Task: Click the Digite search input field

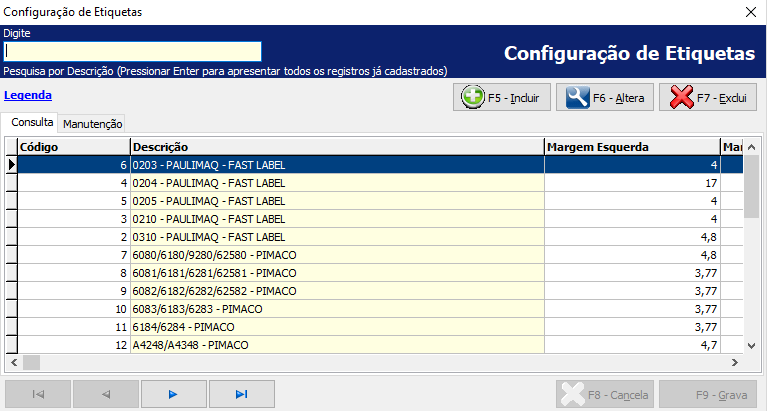Action: click(x=133, y=51)
